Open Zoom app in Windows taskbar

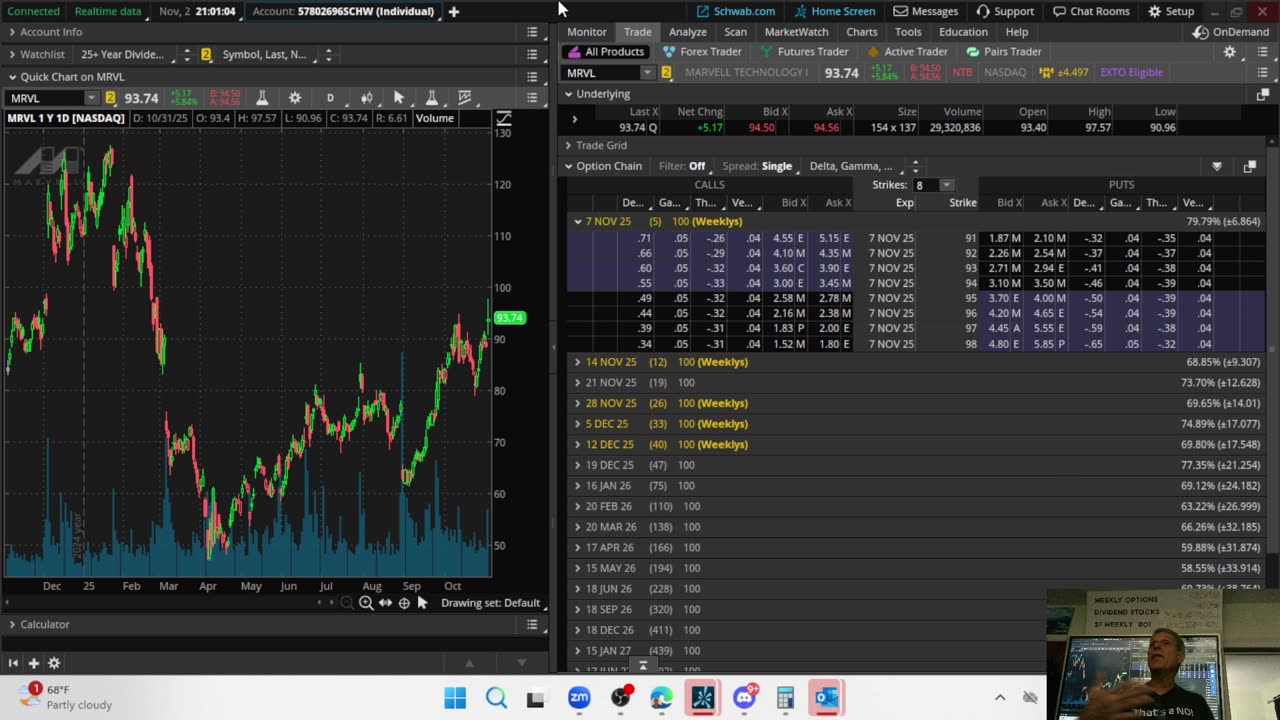pyautogui.click(x=579, y=698)
